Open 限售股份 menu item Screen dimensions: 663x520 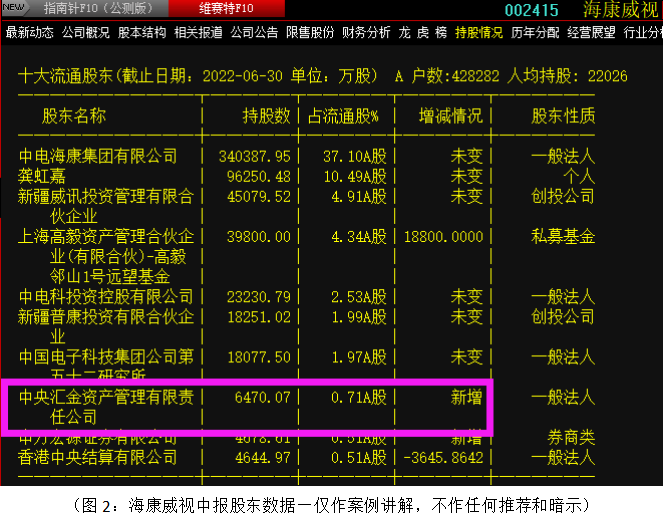[x=310, y=33]
